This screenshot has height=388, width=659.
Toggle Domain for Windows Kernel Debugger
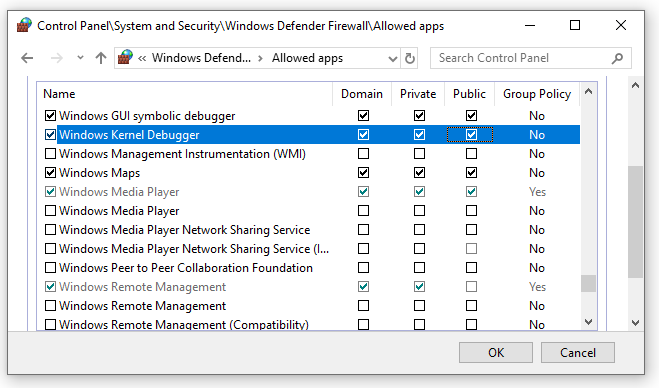tap(364, 135)
